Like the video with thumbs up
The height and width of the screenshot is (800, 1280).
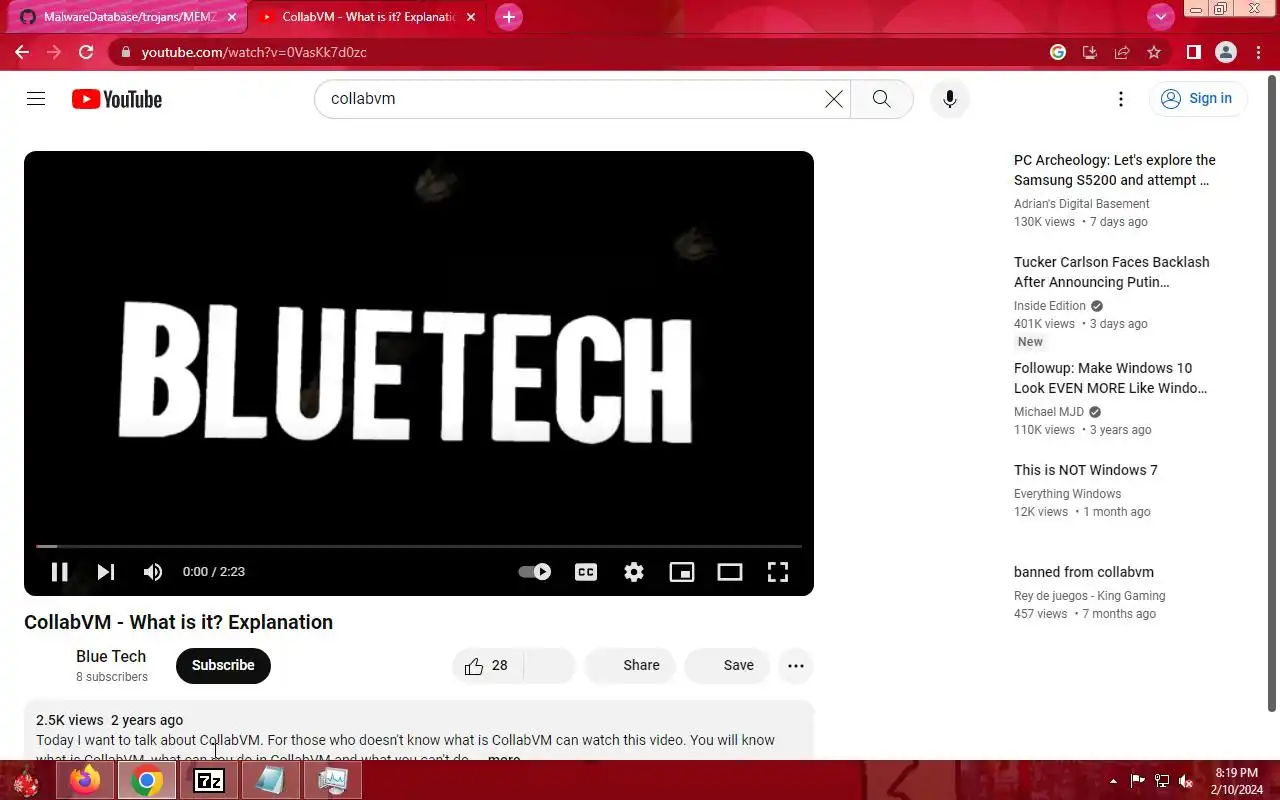coord(487,666)
